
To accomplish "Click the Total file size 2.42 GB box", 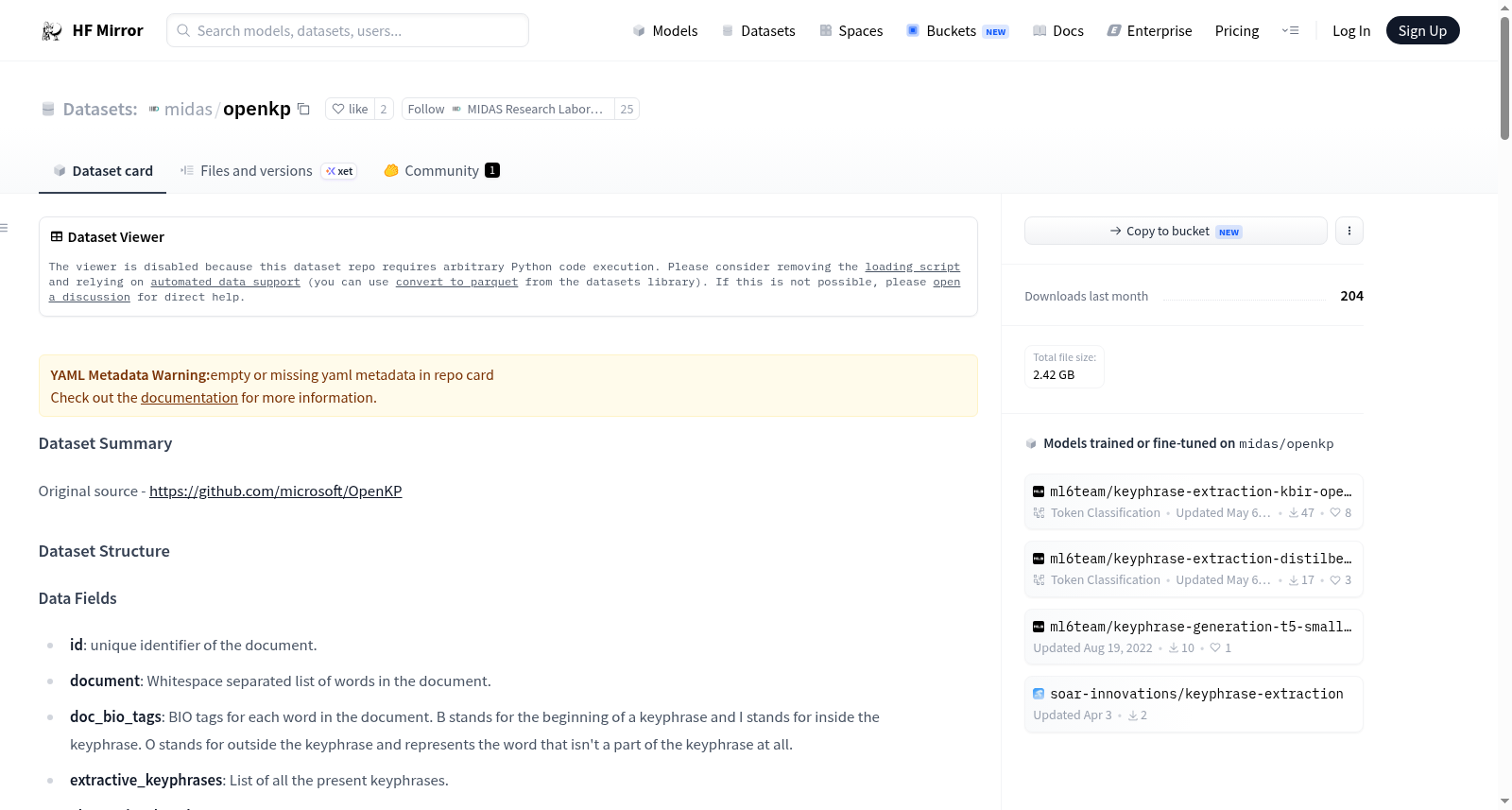I will [1064, 367].
